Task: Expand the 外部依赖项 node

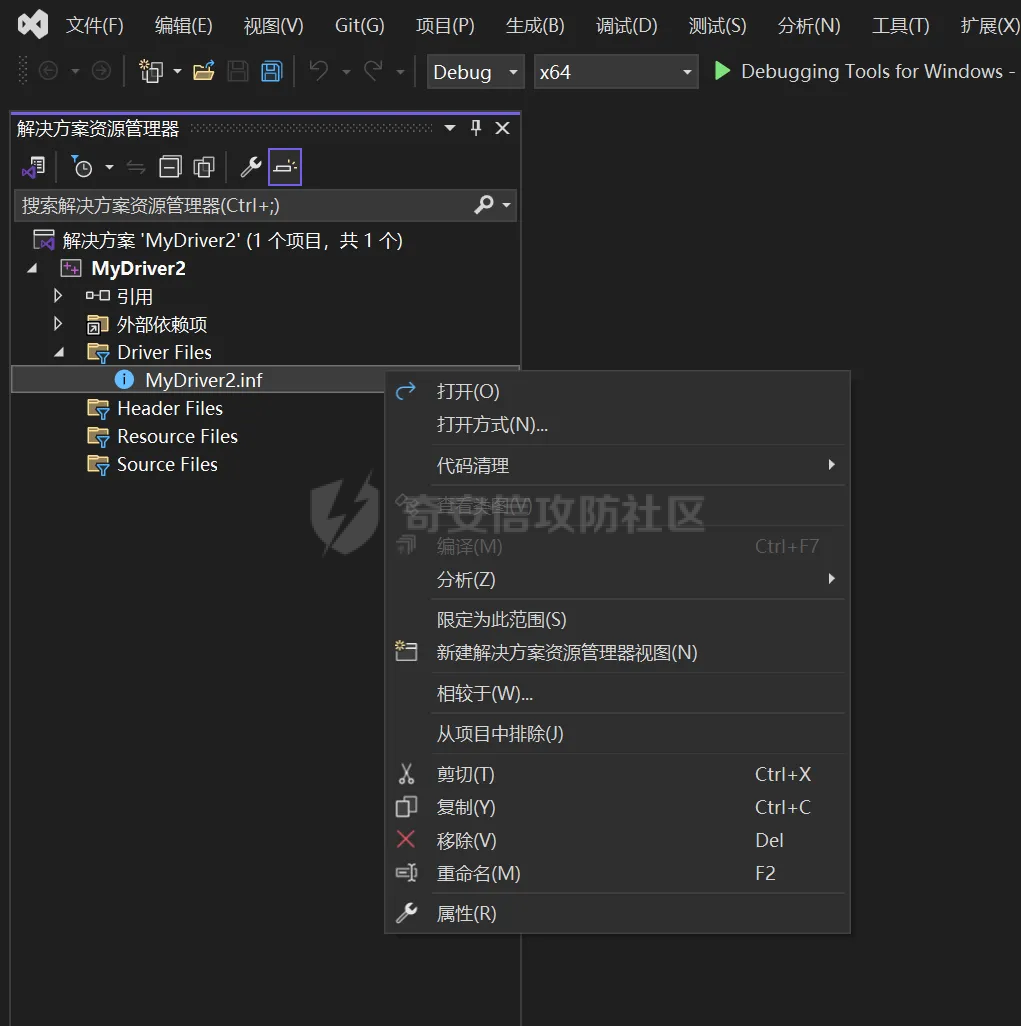Action: point(58,324)
